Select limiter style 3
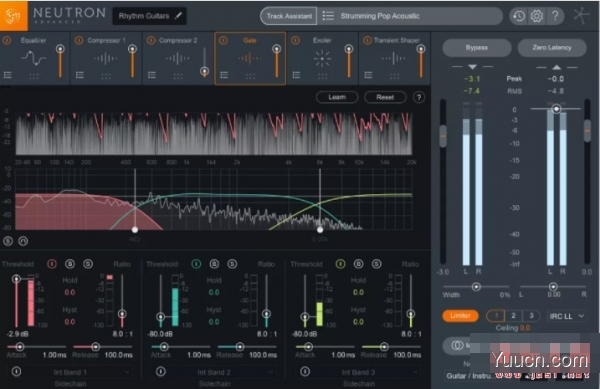The image size is (600, 389). click(531, 316)
